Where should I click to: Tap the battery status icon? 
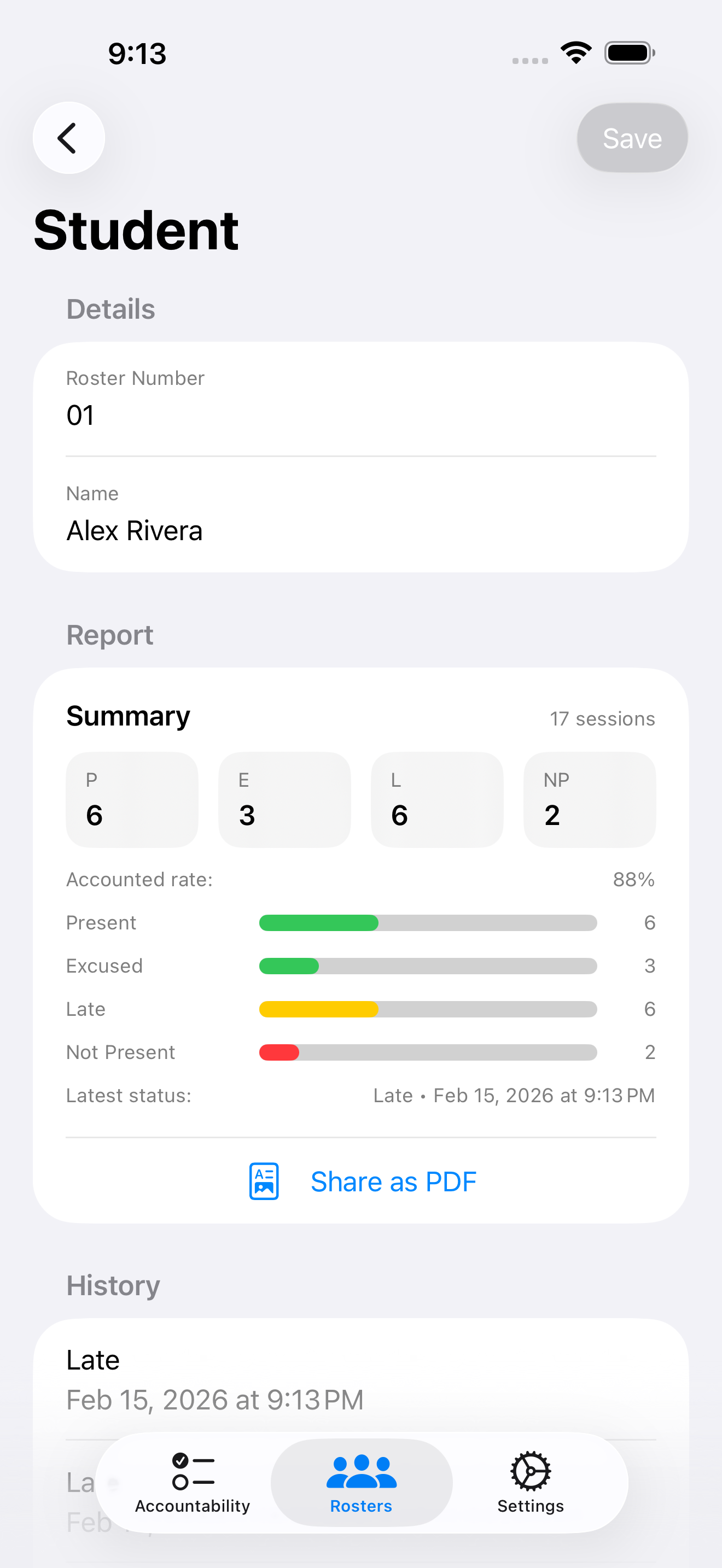click(x=630, y=53)
